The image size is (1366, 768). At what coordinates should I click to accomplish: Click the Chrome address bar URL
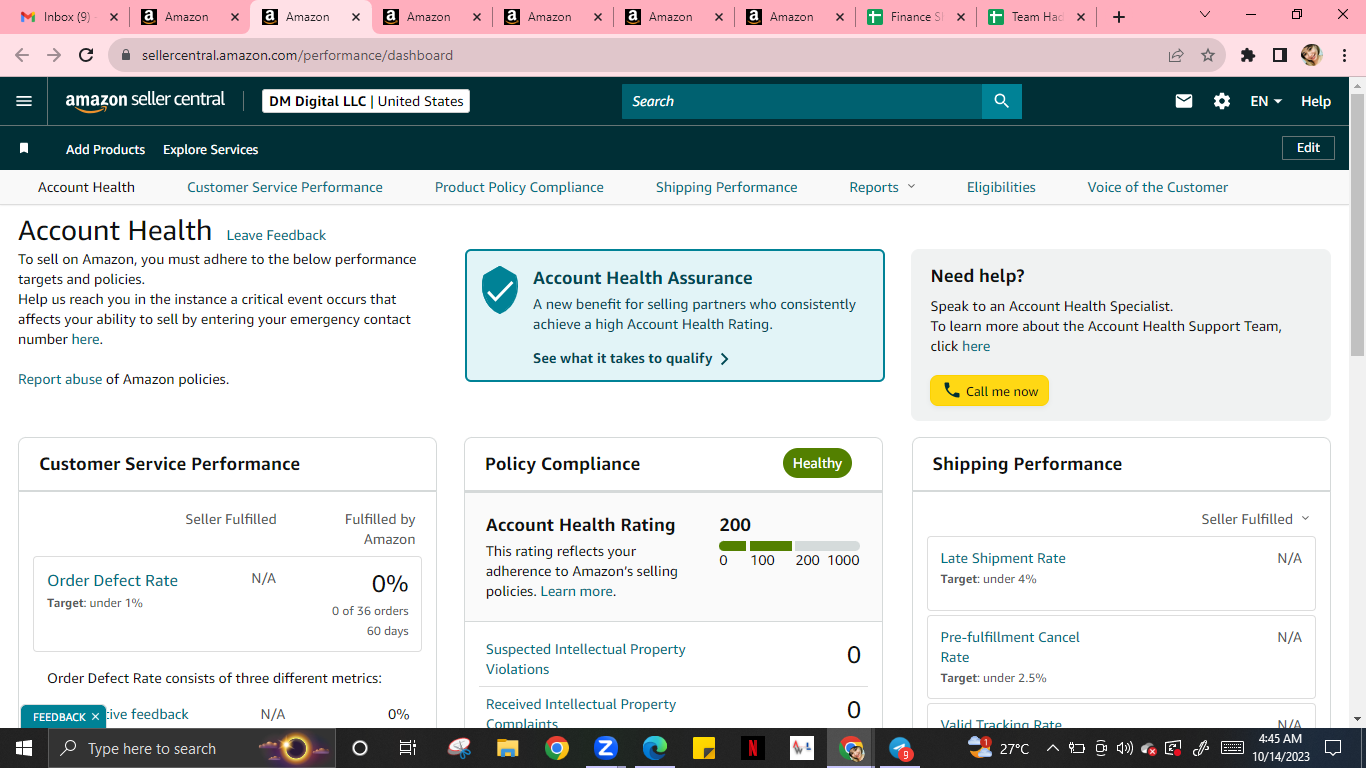(x=297, y=56)
